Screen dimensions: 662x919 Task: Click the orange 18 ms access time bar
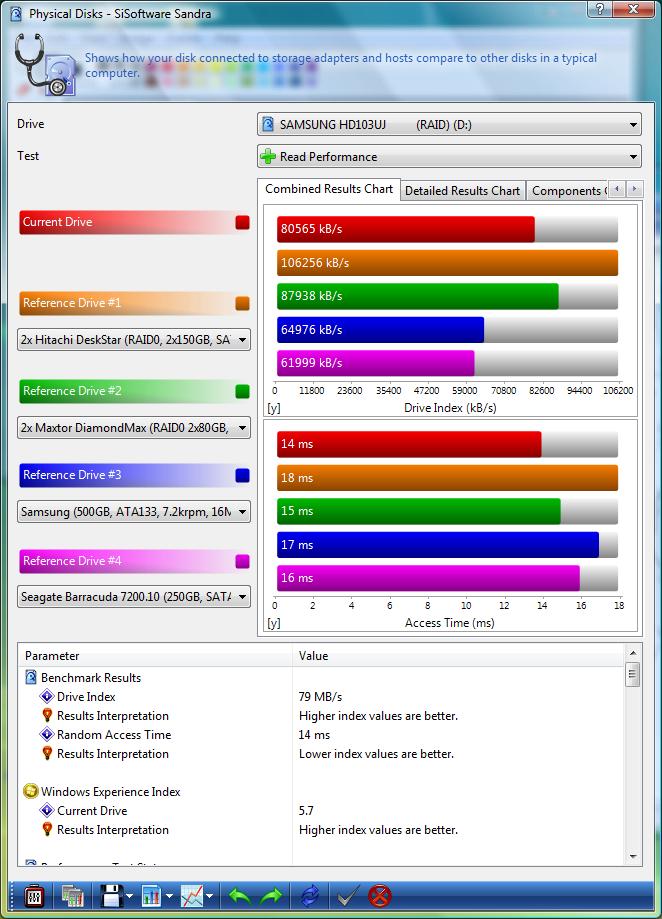[x=448, y=478]
